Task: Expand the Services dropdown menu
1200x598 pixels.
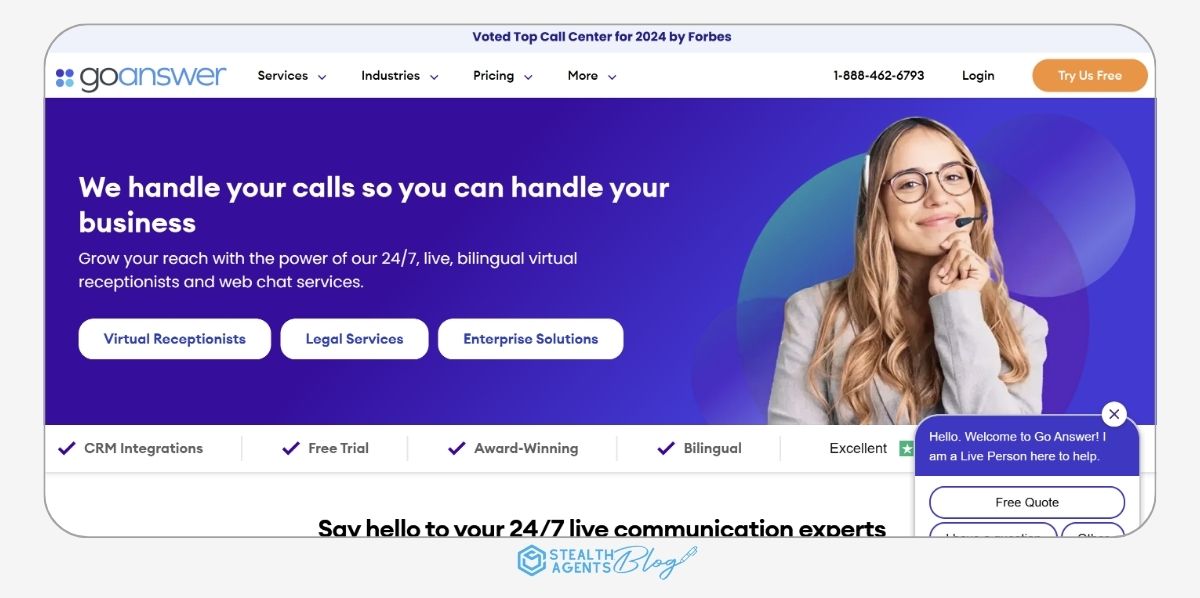Action: point(292,76)
